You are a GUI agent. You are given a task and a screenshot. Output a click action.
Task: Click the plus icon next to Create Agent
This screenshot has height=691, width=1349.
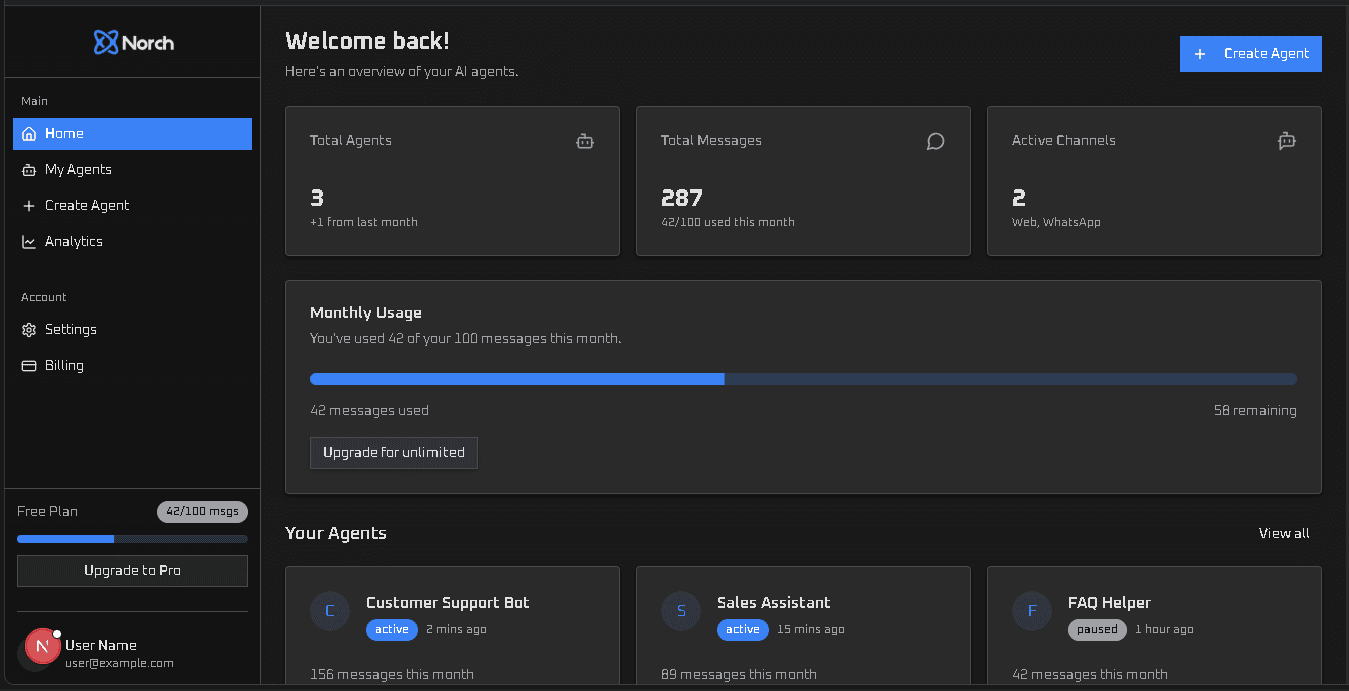[x=30, y=205]
